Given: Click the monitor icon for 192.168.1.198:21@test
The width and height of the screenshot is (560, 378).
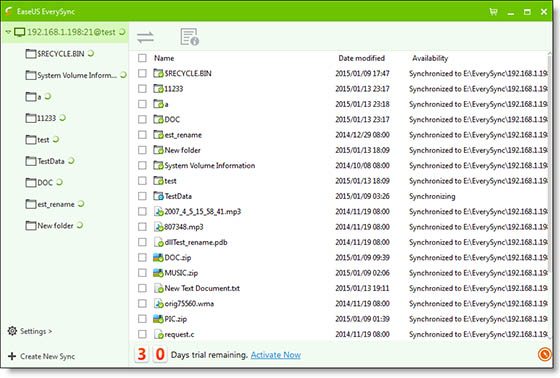Looking at the screenshot, I should pos(20,32).
